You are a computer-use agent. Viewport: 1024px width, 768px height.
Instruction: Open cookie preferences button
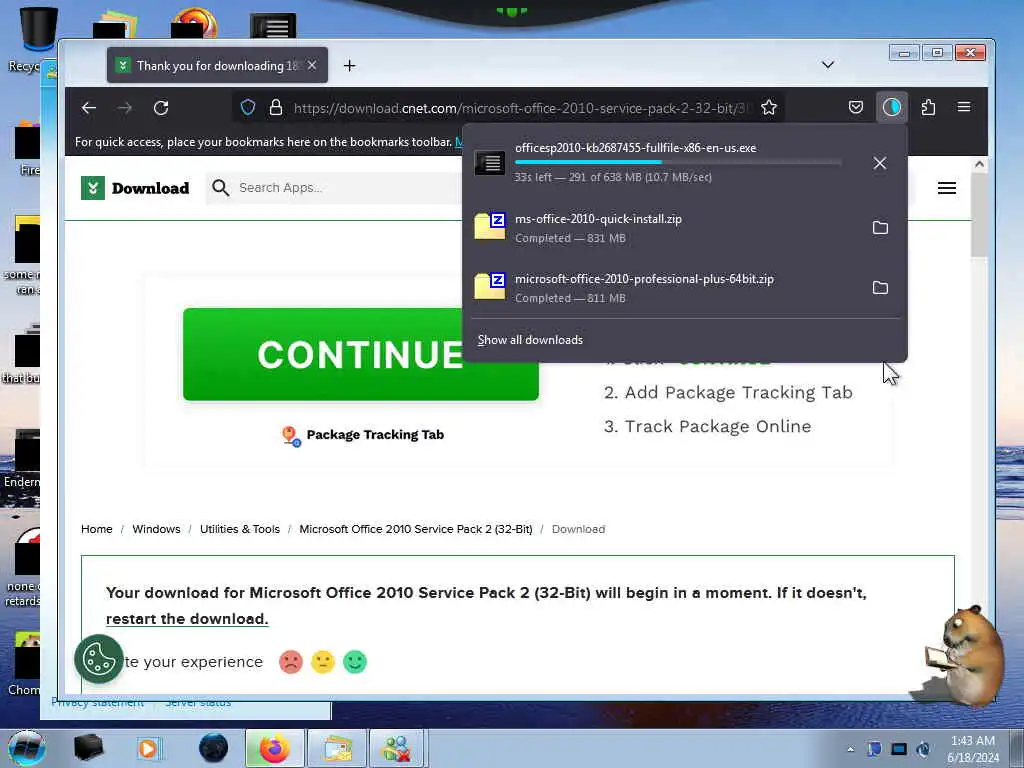[99, 659]
